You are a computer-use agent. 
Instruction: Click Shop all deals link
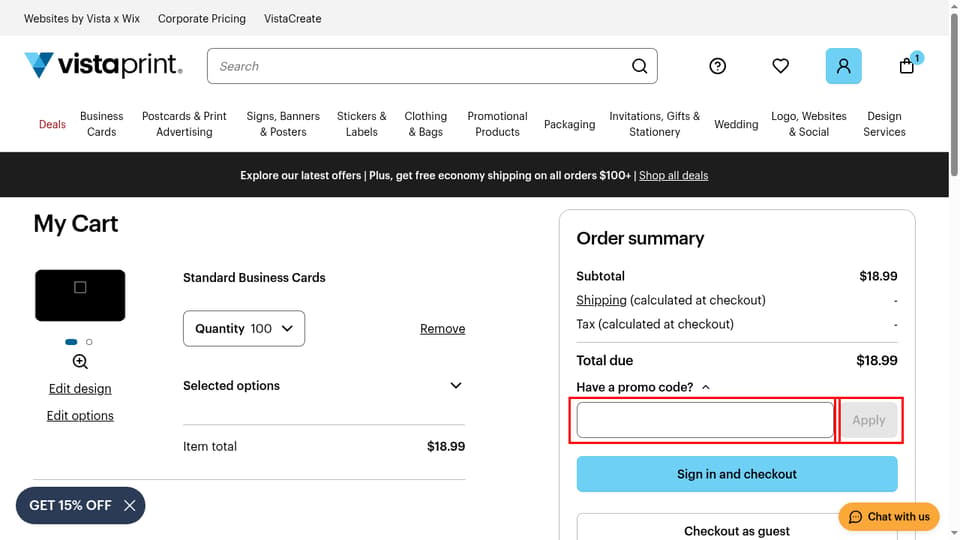coord(673,176)
